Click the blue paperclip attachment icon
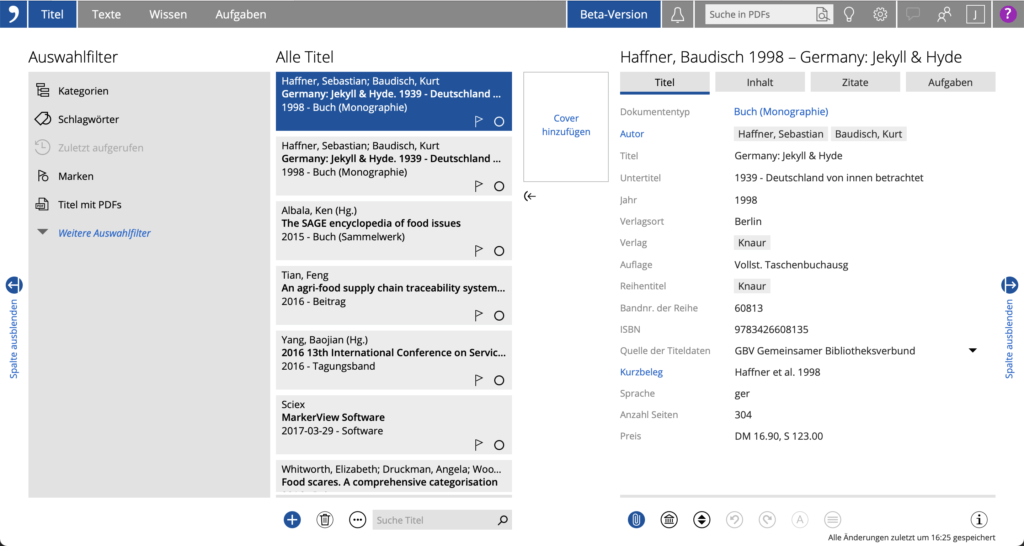Screen dimensions: 1024x546 [x=636, y=519]
